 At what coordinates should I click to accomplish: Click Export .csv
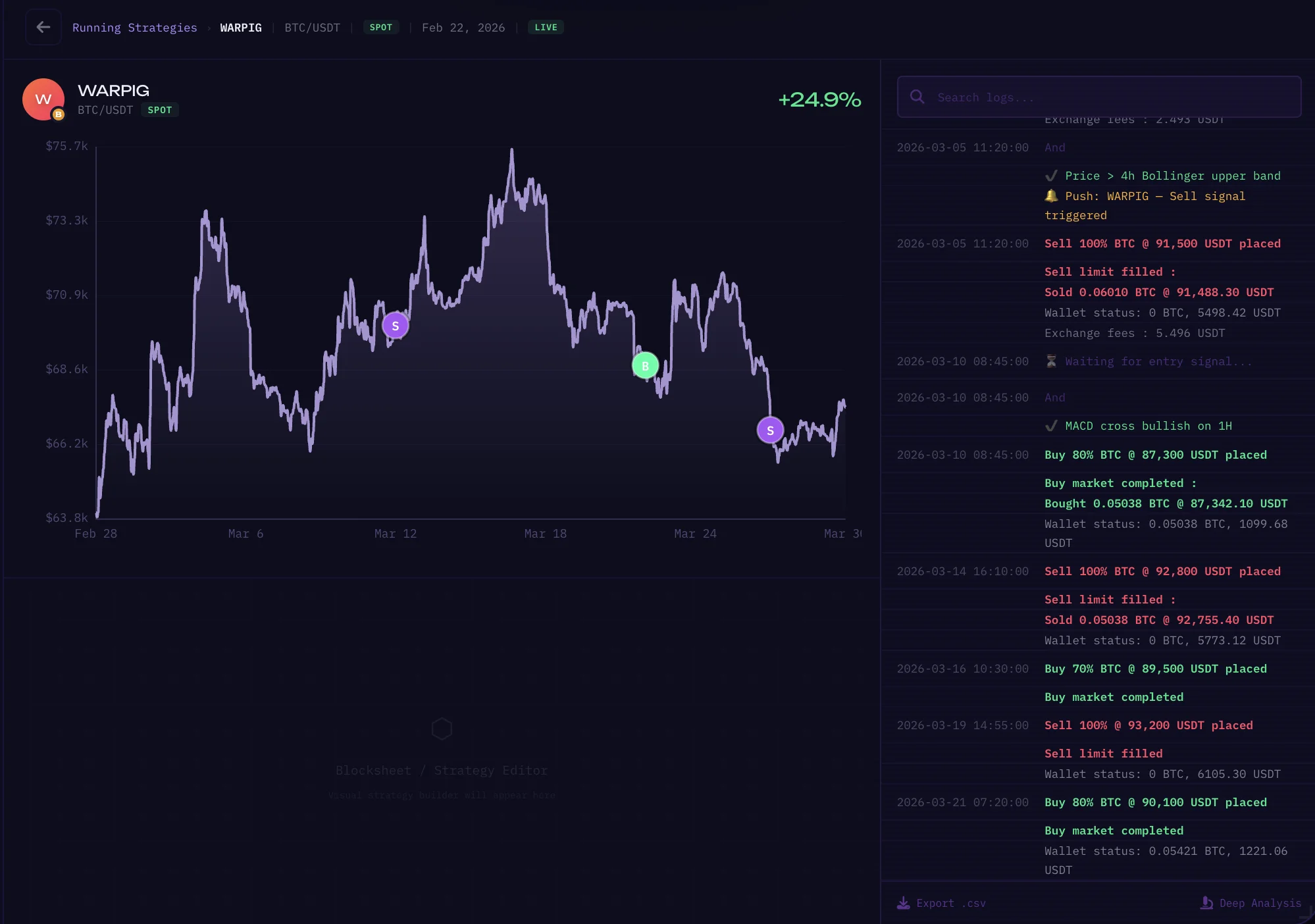pos(952,902)
